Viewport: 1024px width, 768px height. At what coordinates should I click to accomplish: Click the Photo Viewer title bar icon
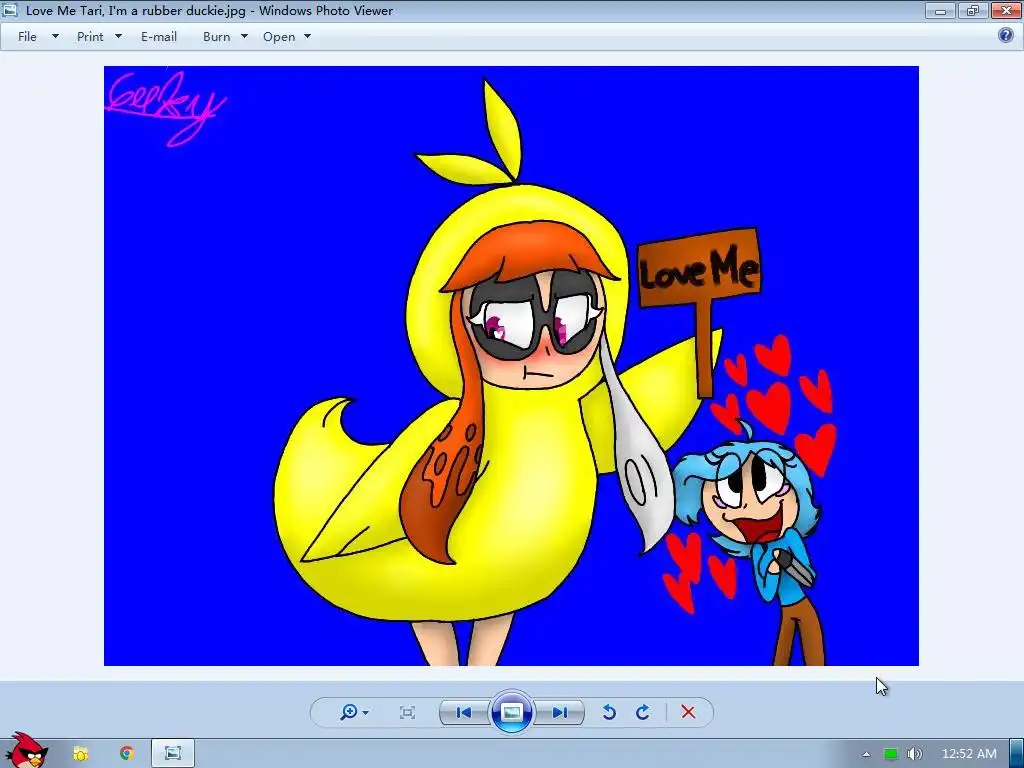pyautogui.click(x=10, y=10)
